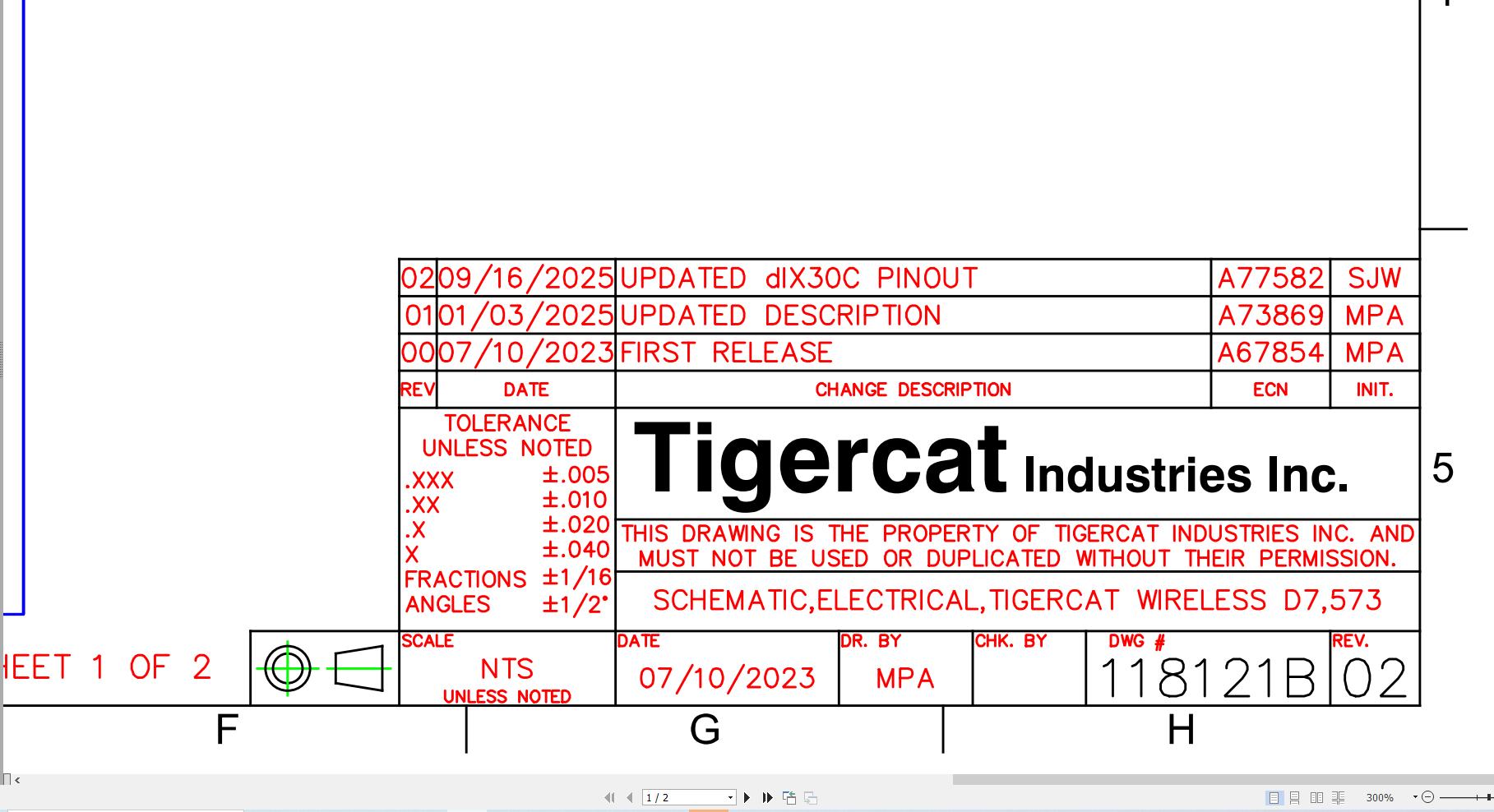
Task: Go back to the previous view
Action: pyautogui.click(x=790, y=797)
